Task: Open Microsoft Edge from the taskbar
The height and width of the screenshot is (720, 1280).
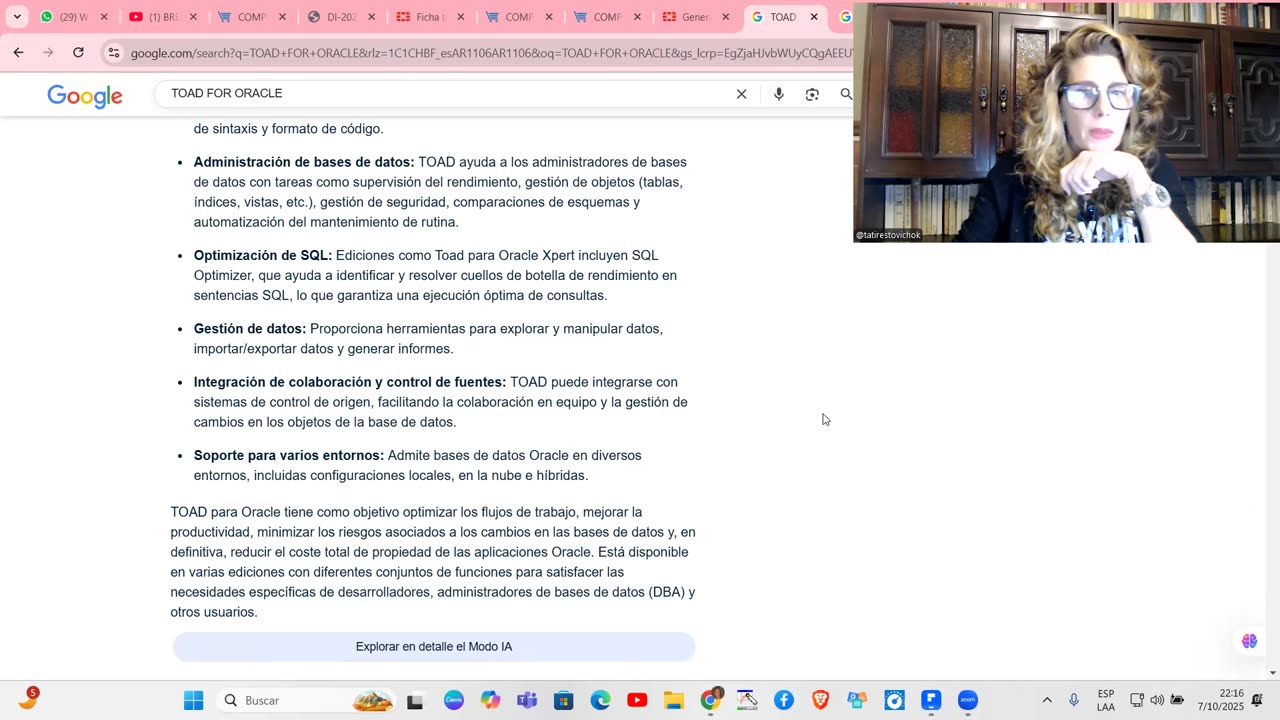Action: click(x=600, y=700)
